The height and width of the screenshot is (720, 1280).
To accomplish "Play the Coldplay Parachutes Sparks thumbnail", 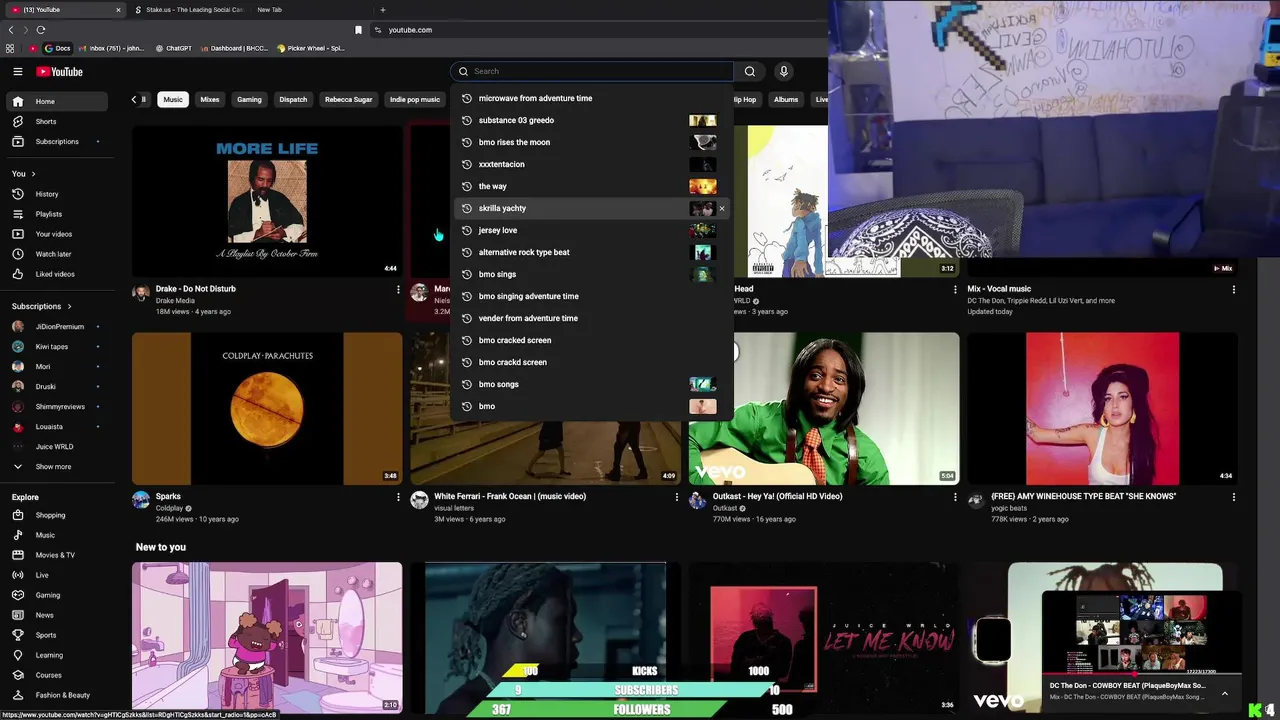I will click(267, 408).
